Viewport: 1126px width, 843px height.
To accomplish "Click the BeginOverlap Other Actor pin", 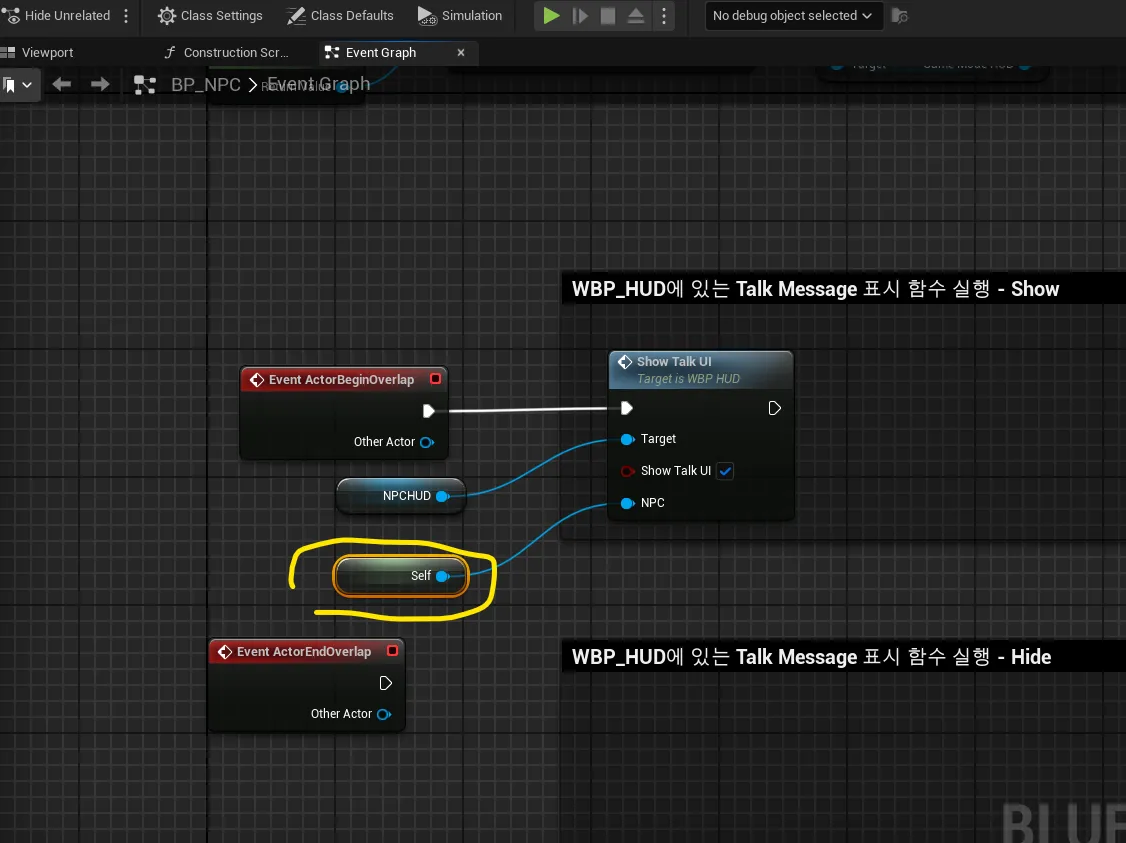I will 427,442.
